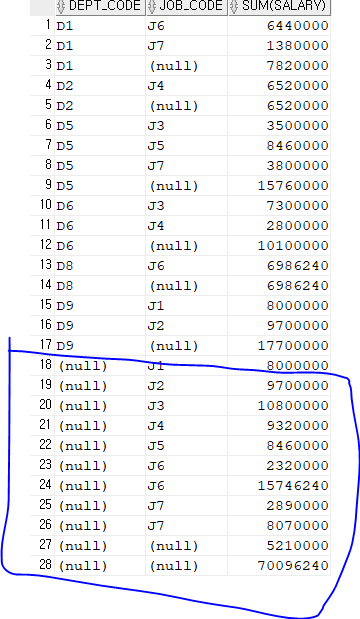Select salary cell 7300000
The height and width of the screenshot is (619, 360).
[x=298, y=206]
